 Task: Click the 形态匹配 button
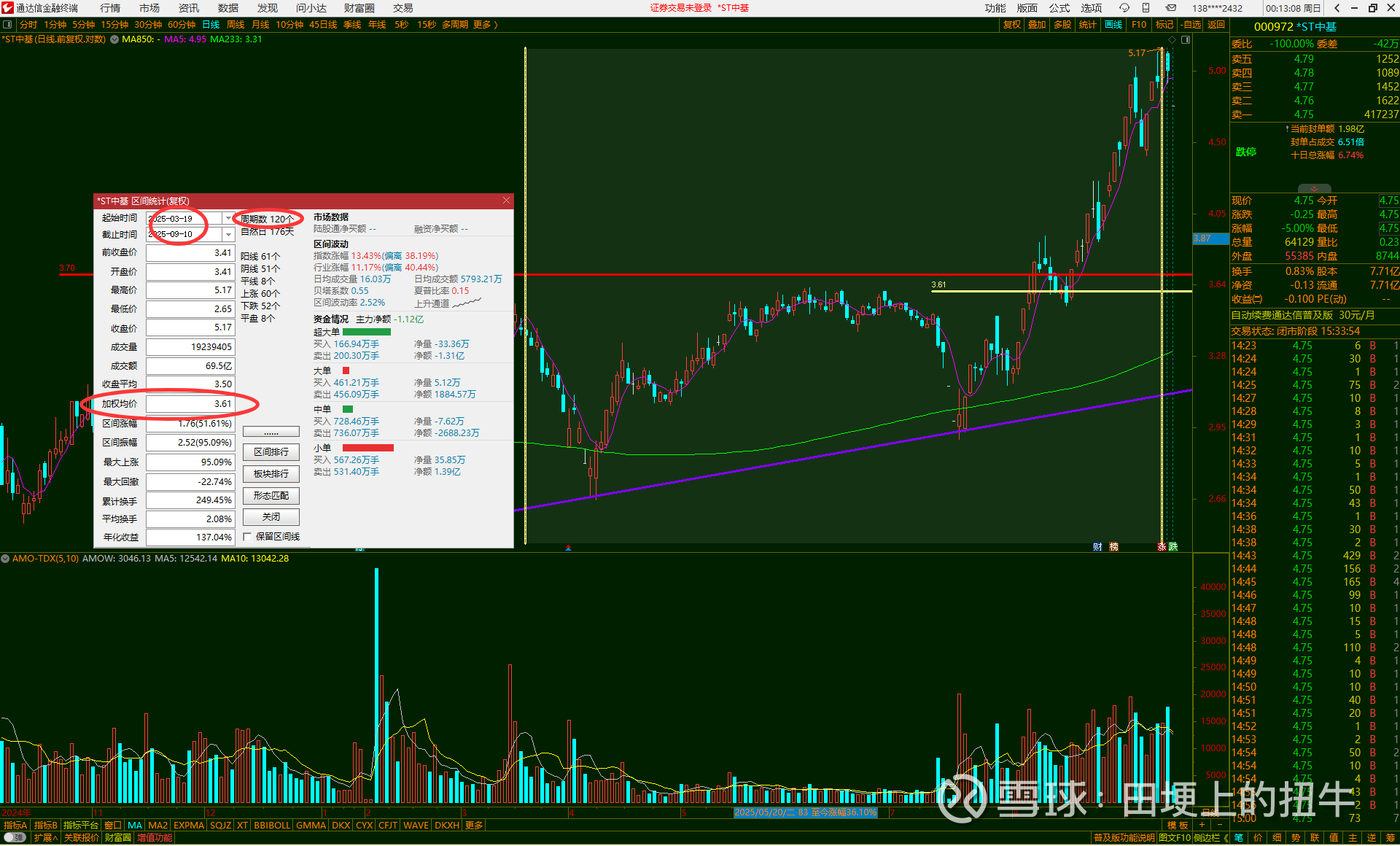click(271, 496)
